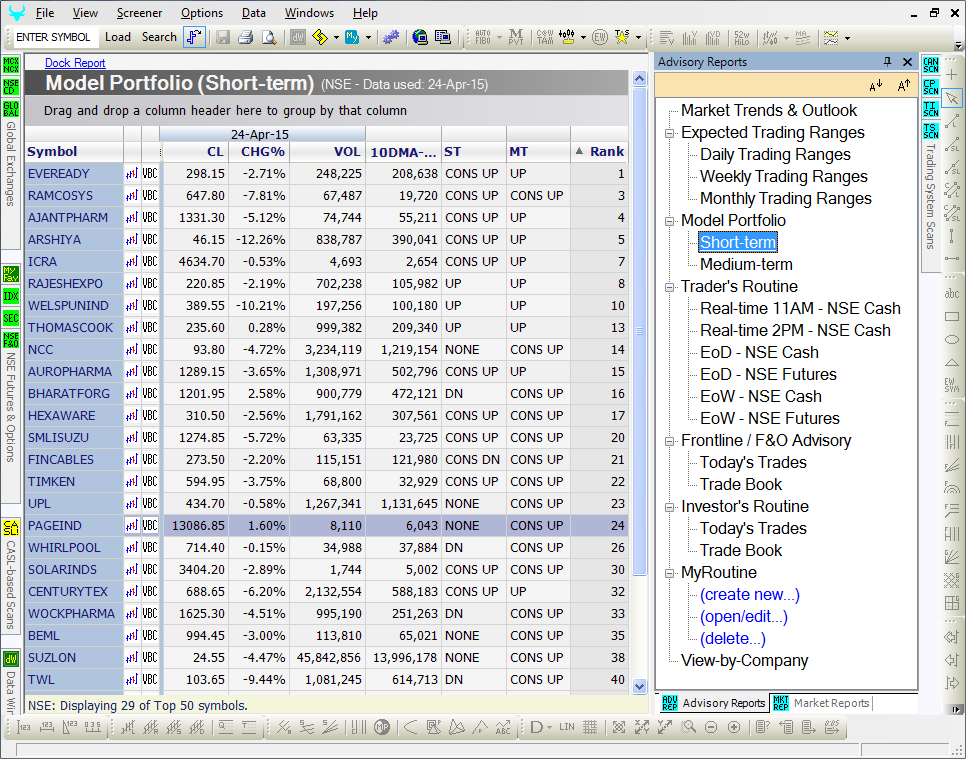Click the VBC icon in PAGEIND row
The image size is (966, 759).
click(x=150, y=526)
